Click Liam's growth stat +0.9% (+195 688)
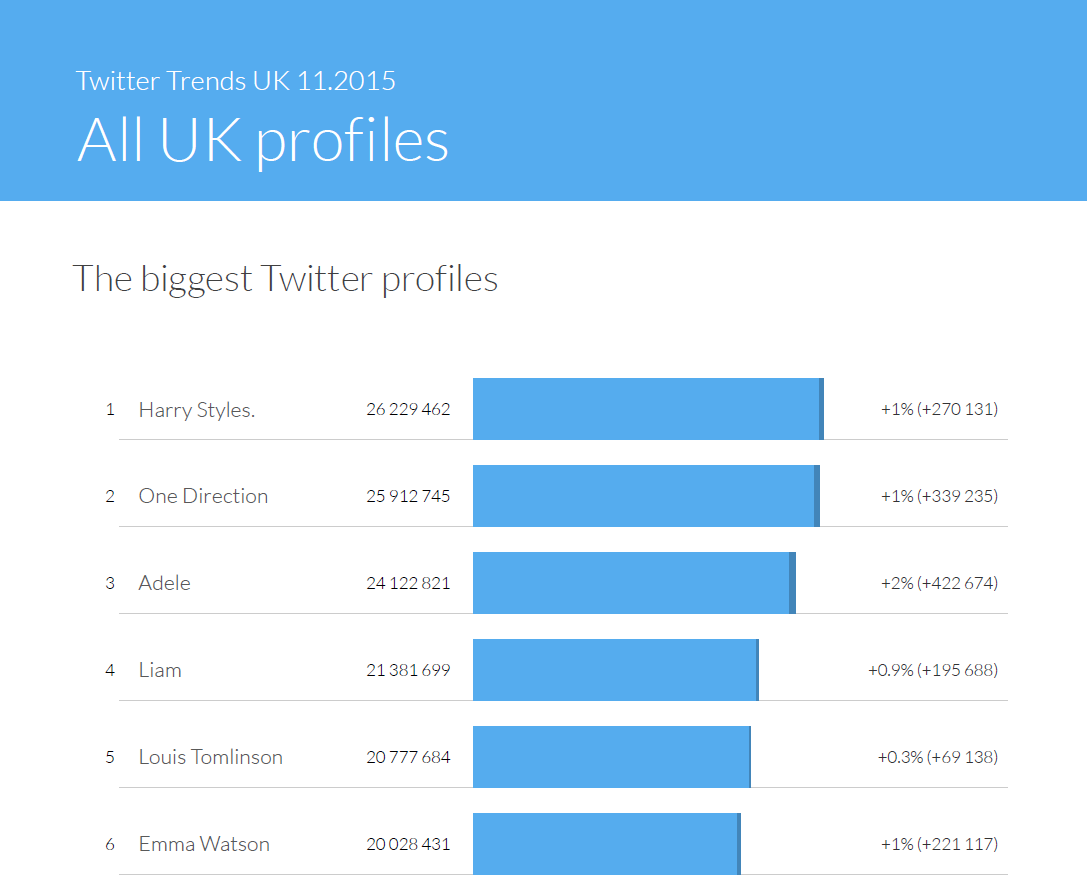Screen dimensions: 1087x896 pos(932,671)
